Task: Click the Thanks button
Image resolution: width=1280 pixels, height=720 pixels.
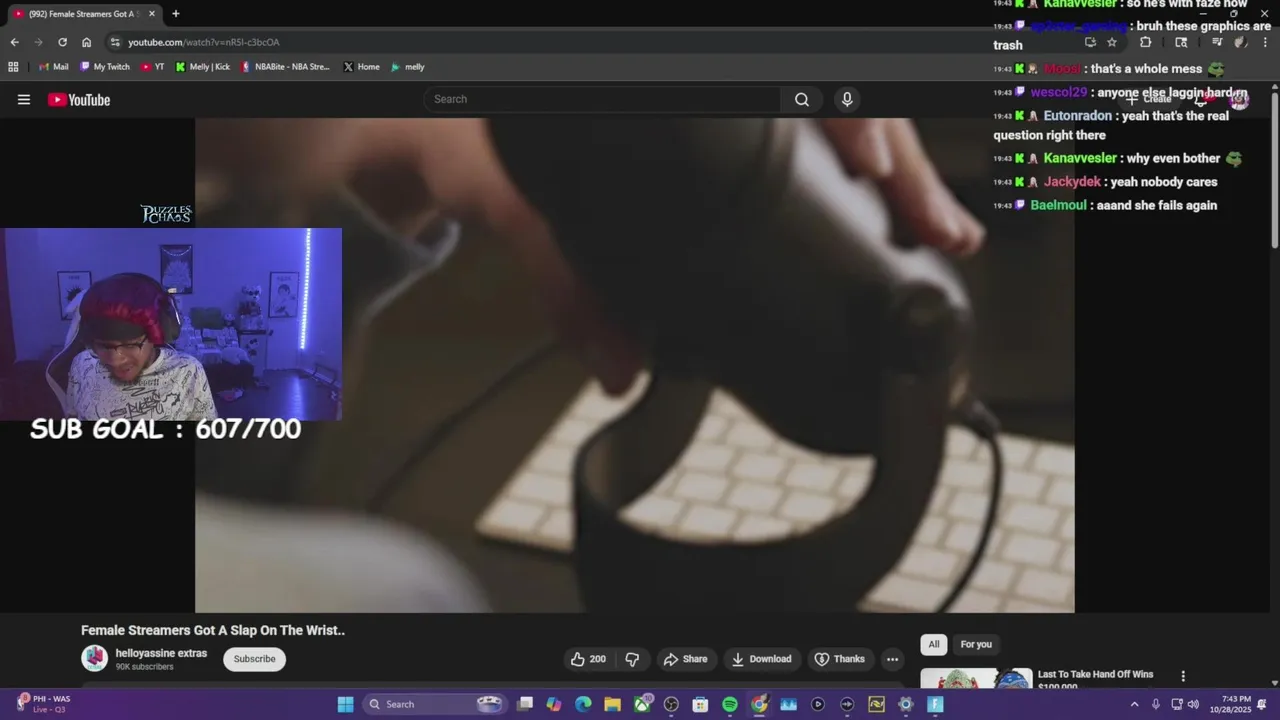Action: coord(839,659)
